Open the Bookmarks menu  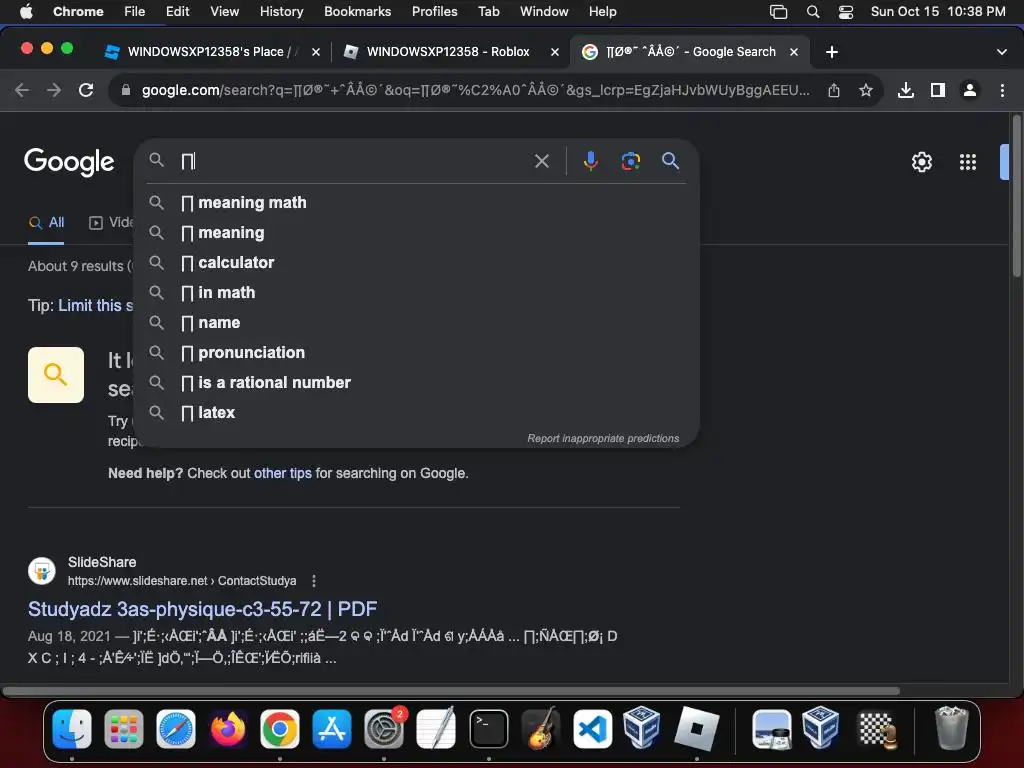[357, 11]
